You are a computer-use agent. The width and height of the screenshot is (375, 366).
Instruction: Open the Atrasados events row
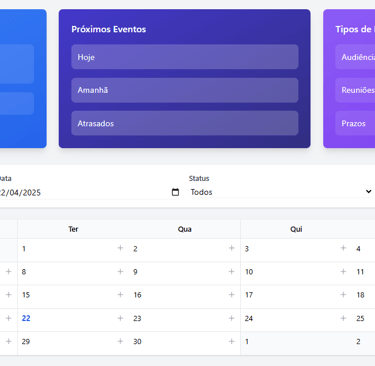[185, 123]
